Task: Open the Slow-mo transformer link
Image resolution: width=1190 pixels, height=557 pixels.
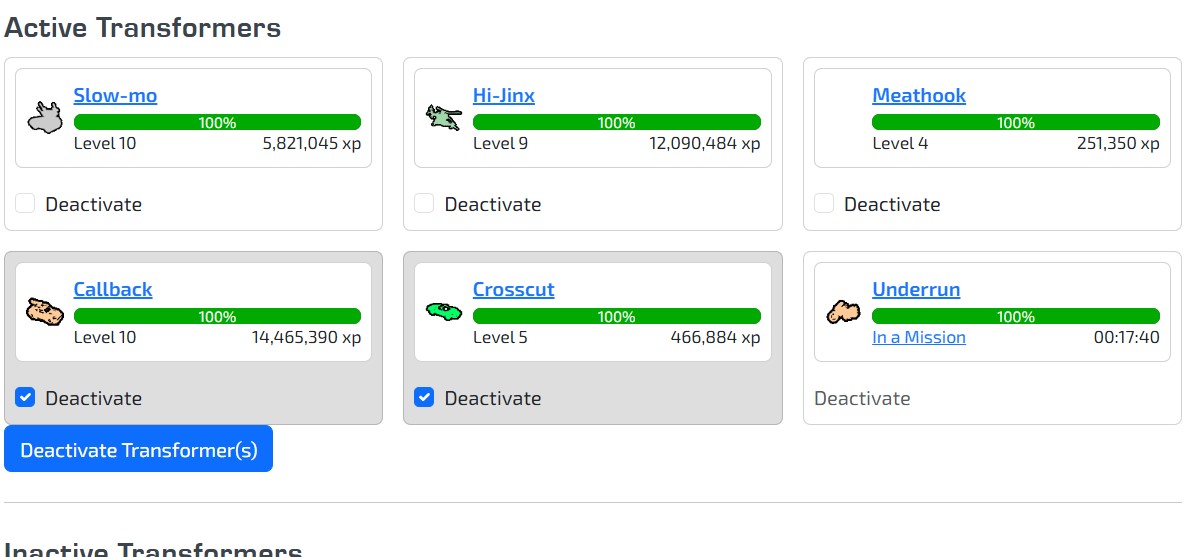Action: coord(115,96)
